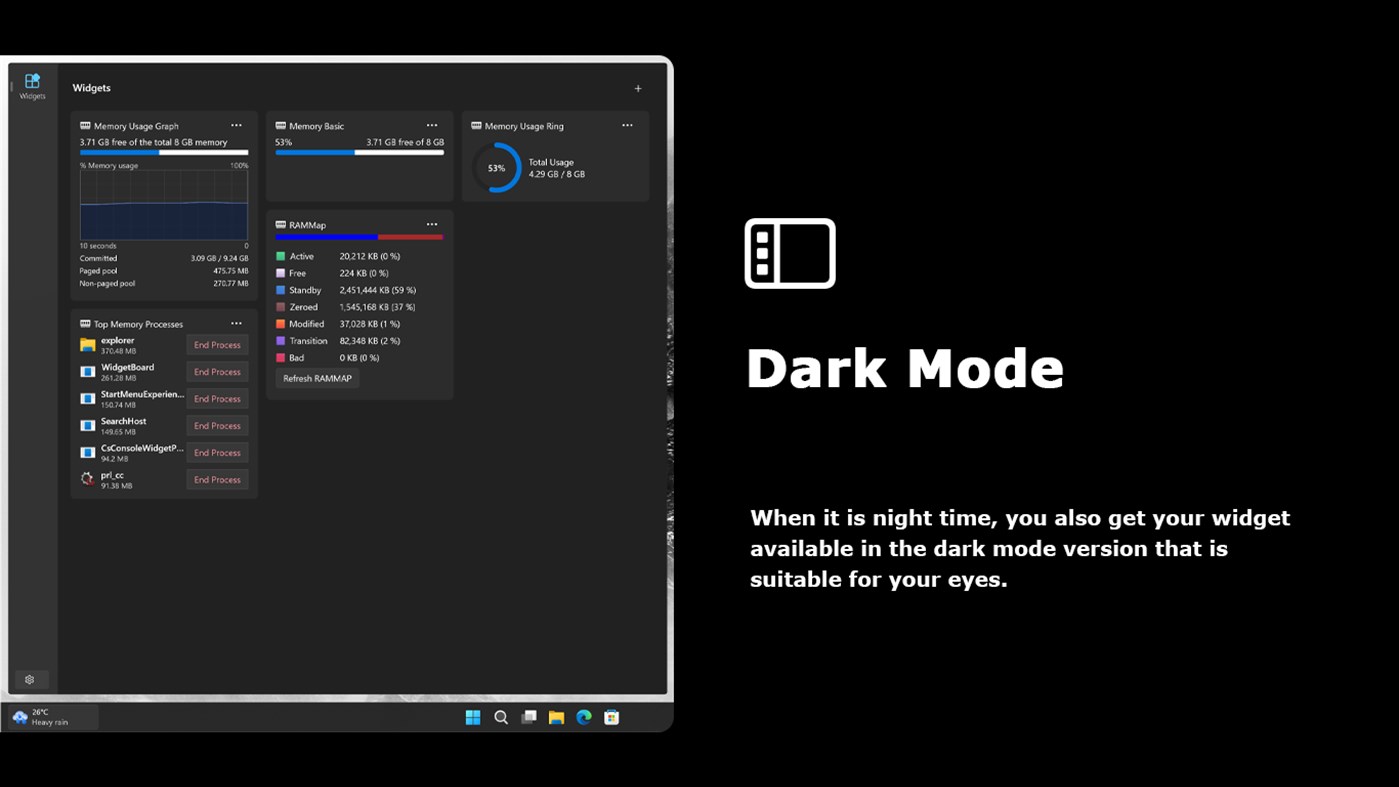
Task: Open Microsoft Edge from the taskbar
Action: tap(584, 717)
